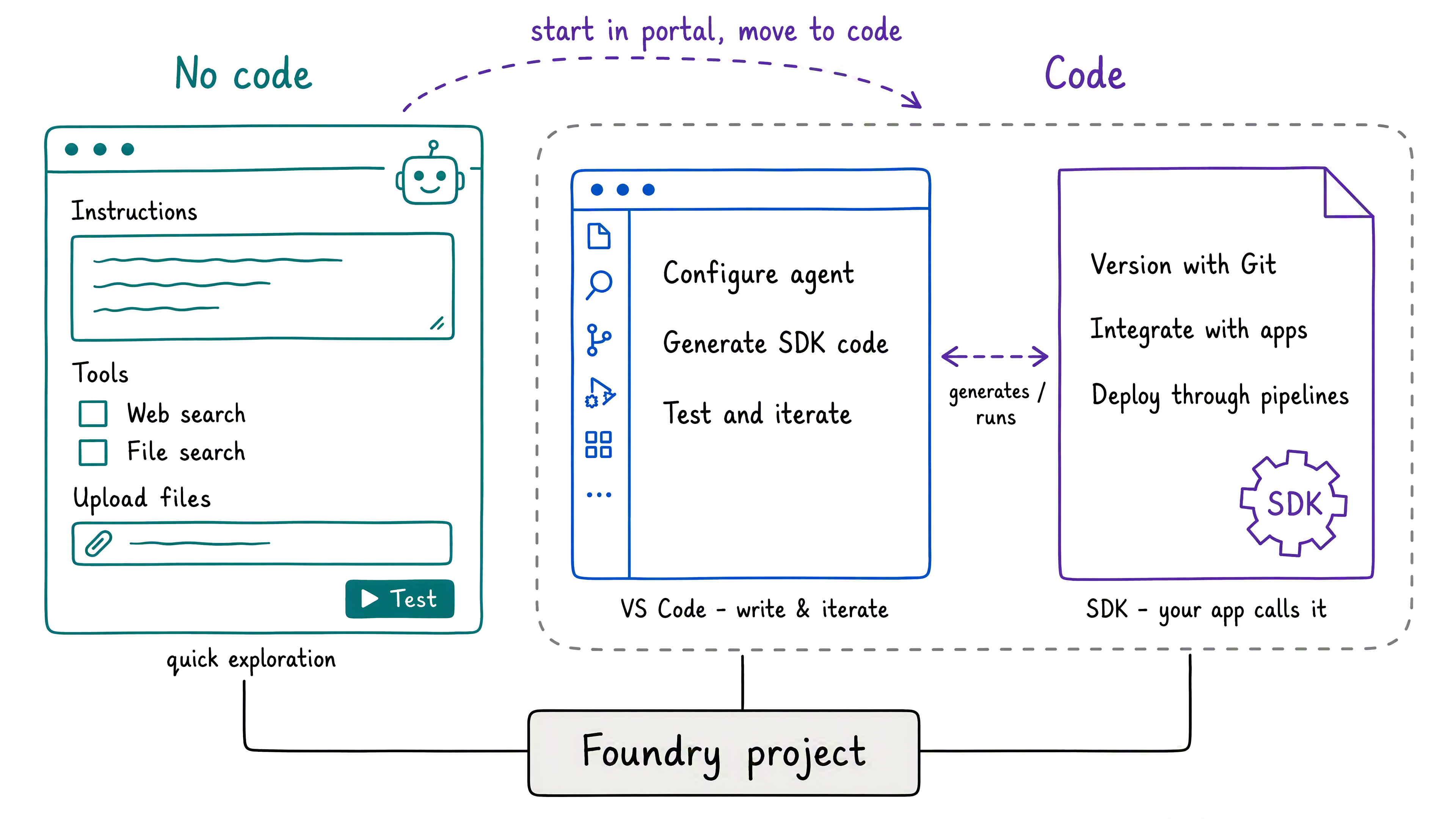Open the Explorer file icon in VS Code sidebar
This screenshot has width=1456, height=819.
click(599, 236)
